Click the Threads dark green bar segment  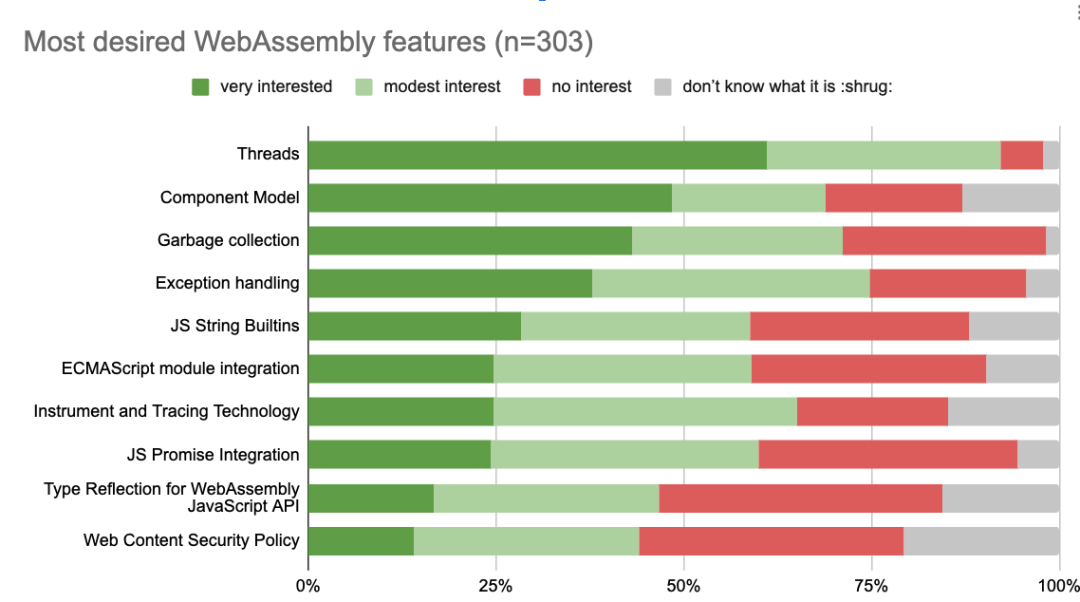click(x=537, y=155)
